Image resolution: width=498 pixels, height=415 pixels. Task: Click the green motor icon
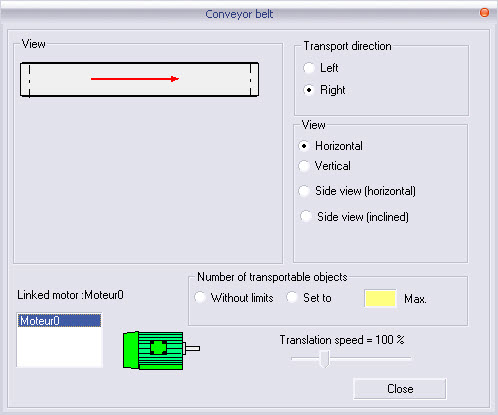pyautogui.click(x=161, y=350)
